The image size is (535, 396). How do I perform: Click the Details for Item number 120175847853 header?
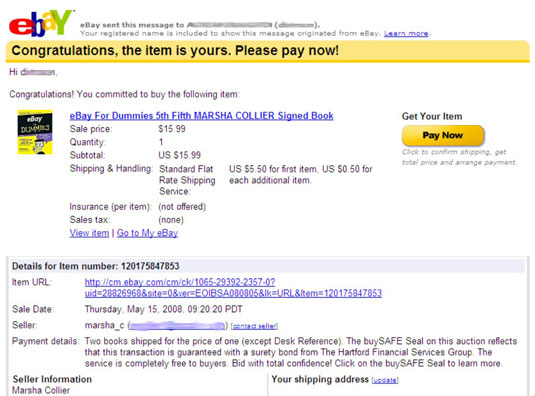pyautogui.click(x=96, y=266)
